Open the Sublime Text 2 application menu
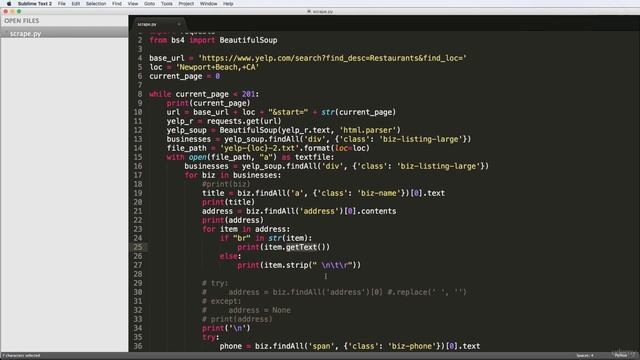Viewport: 640px width, 360px height. [35, 4]
